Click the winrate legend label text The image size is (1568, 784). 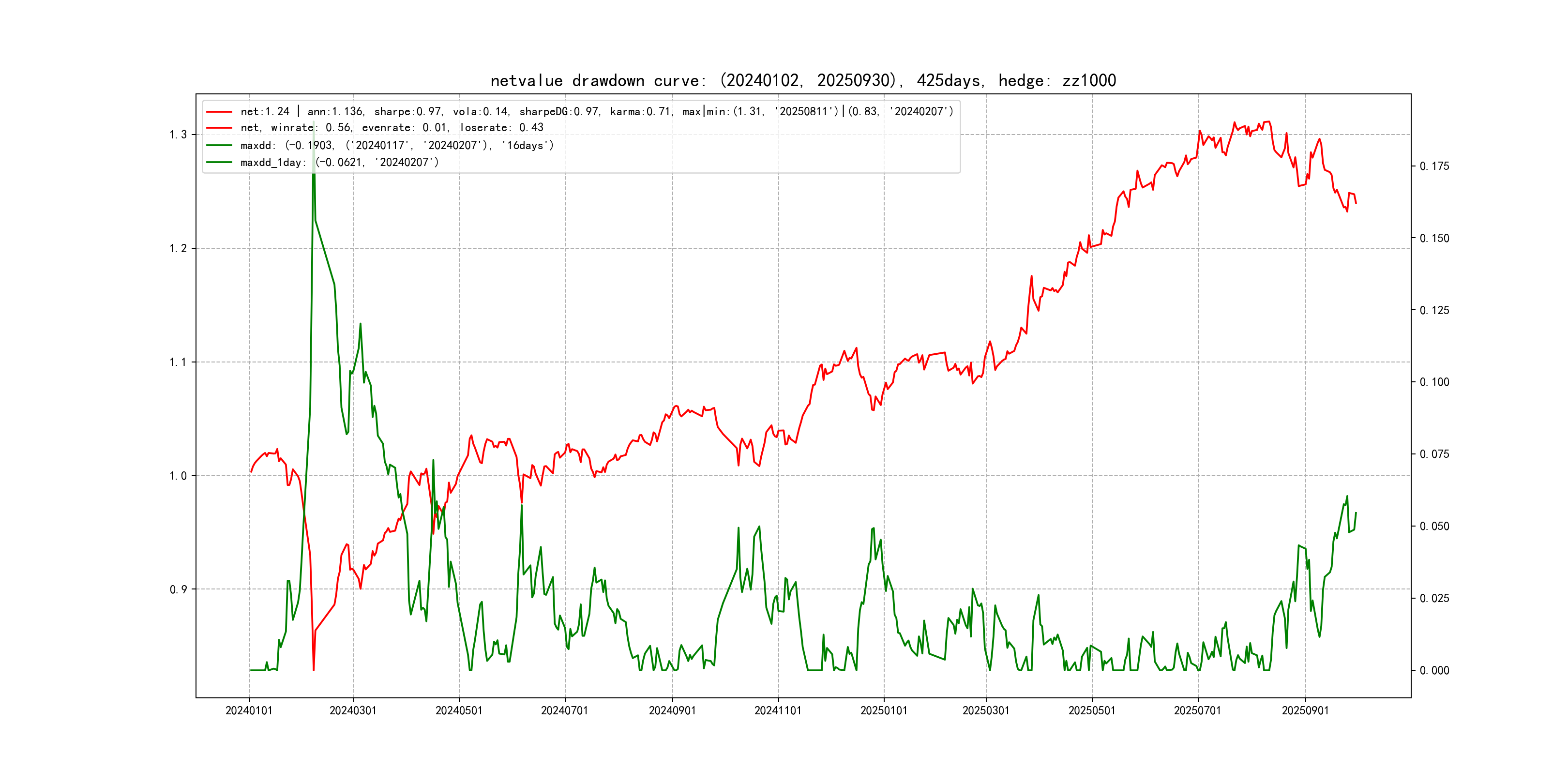(392, 128)
